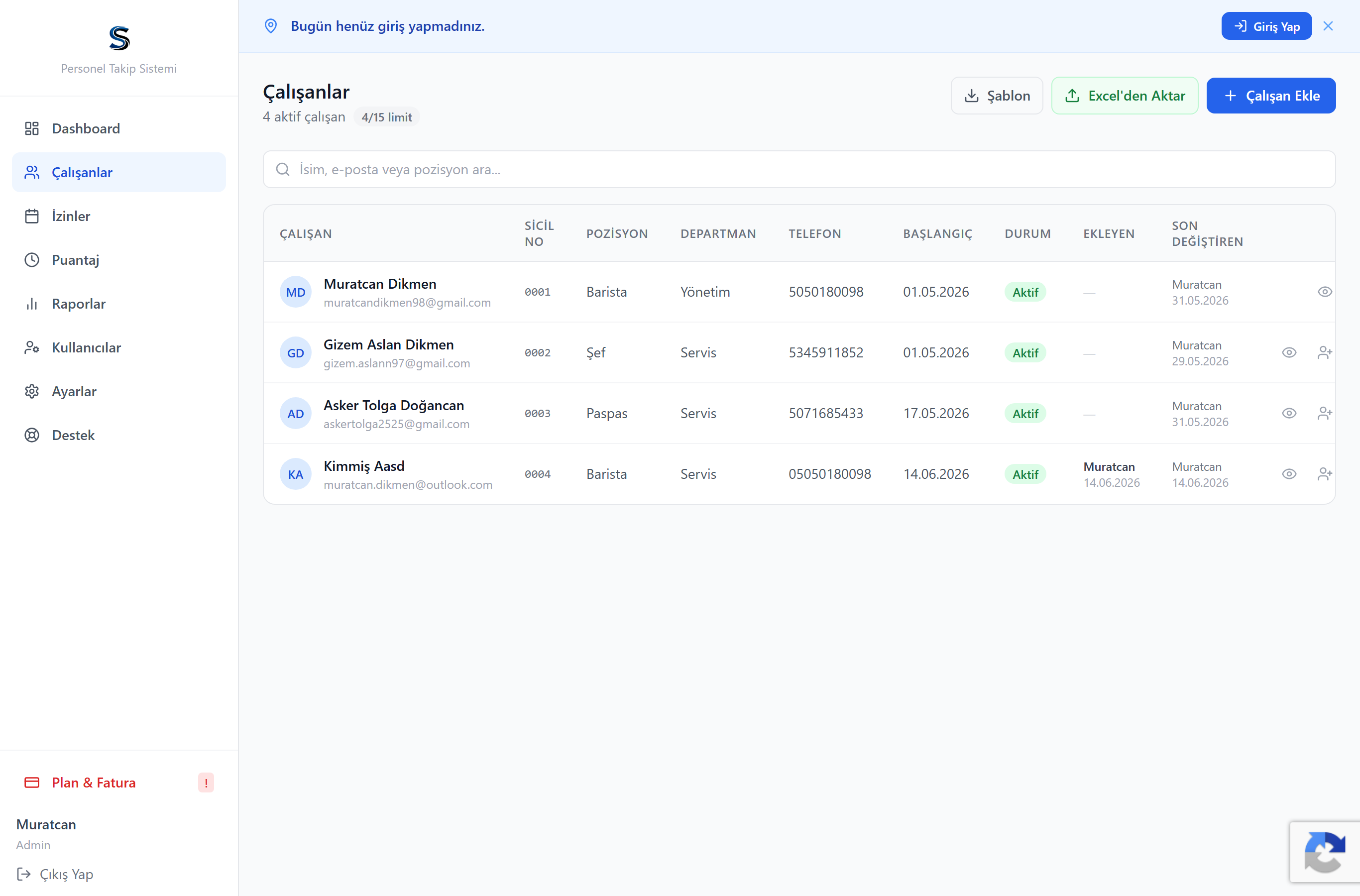Click the KA avatar
The height and width of the screenshot is (896, 1360).
295,474
